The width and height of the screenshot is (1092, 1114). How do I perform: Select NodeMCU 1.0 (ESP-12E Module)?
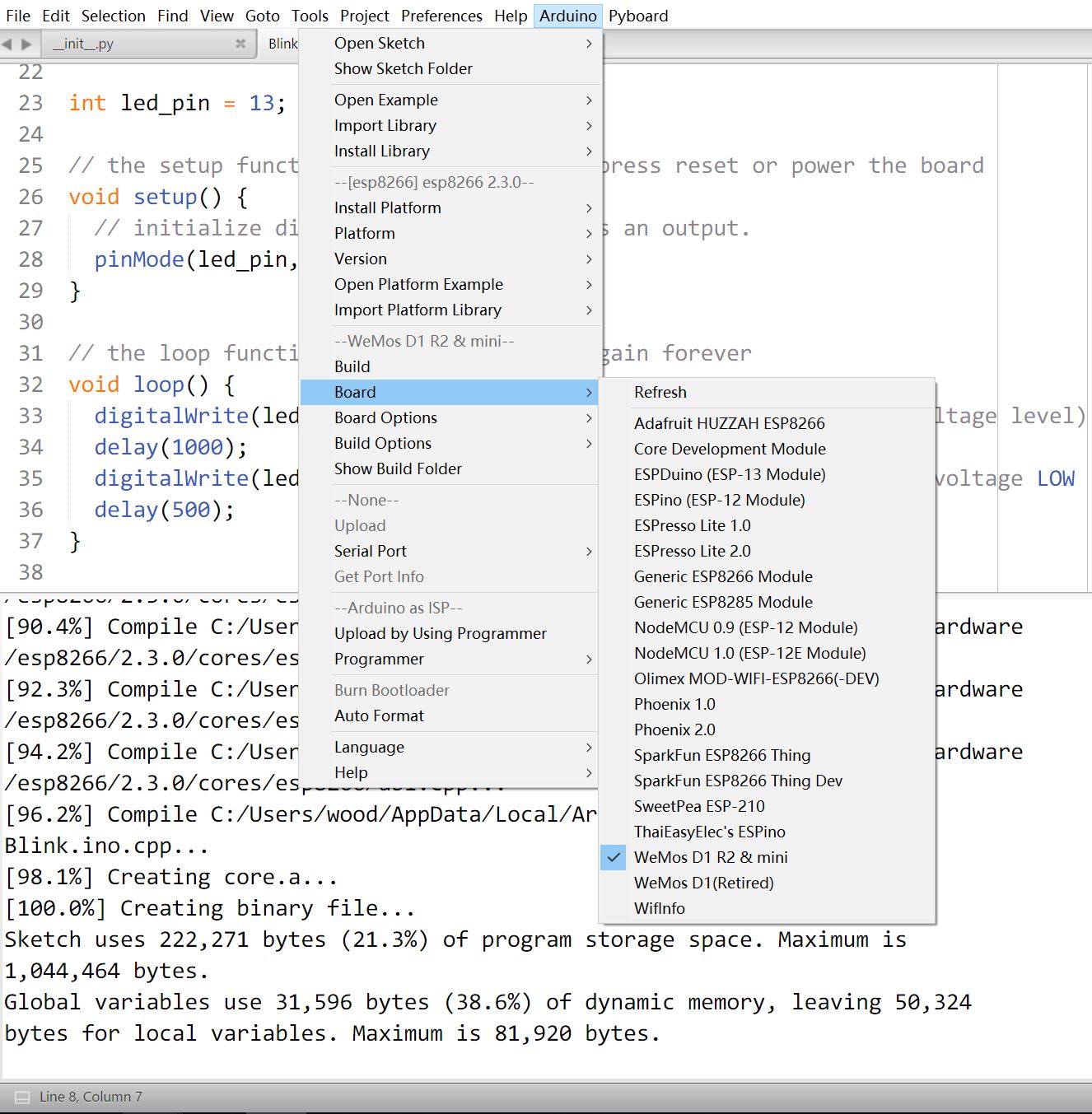click(767, 653)
